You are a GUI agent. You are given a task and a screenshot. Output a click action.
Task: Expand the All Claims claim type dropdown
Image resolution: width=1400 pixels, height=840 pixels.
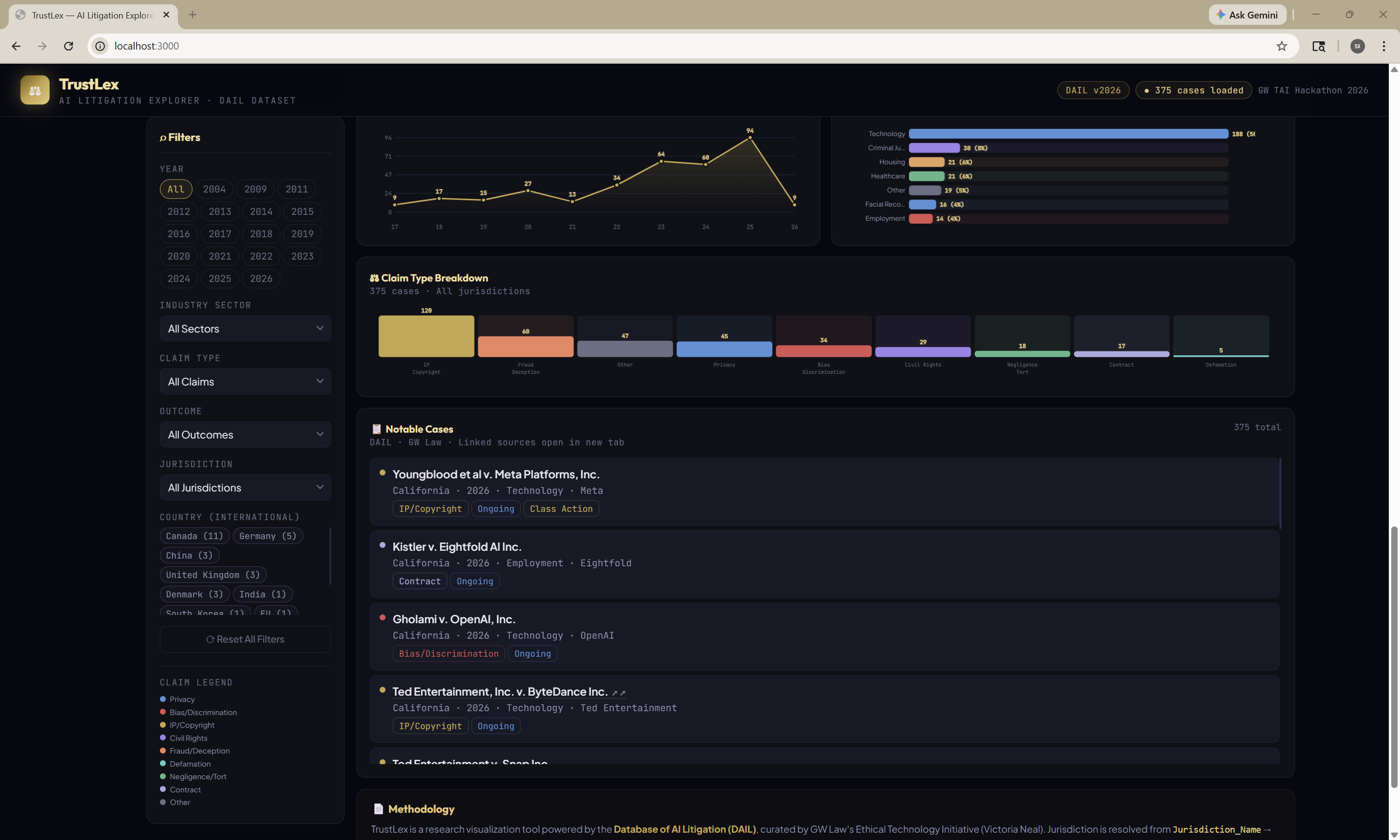coord(245,382)
